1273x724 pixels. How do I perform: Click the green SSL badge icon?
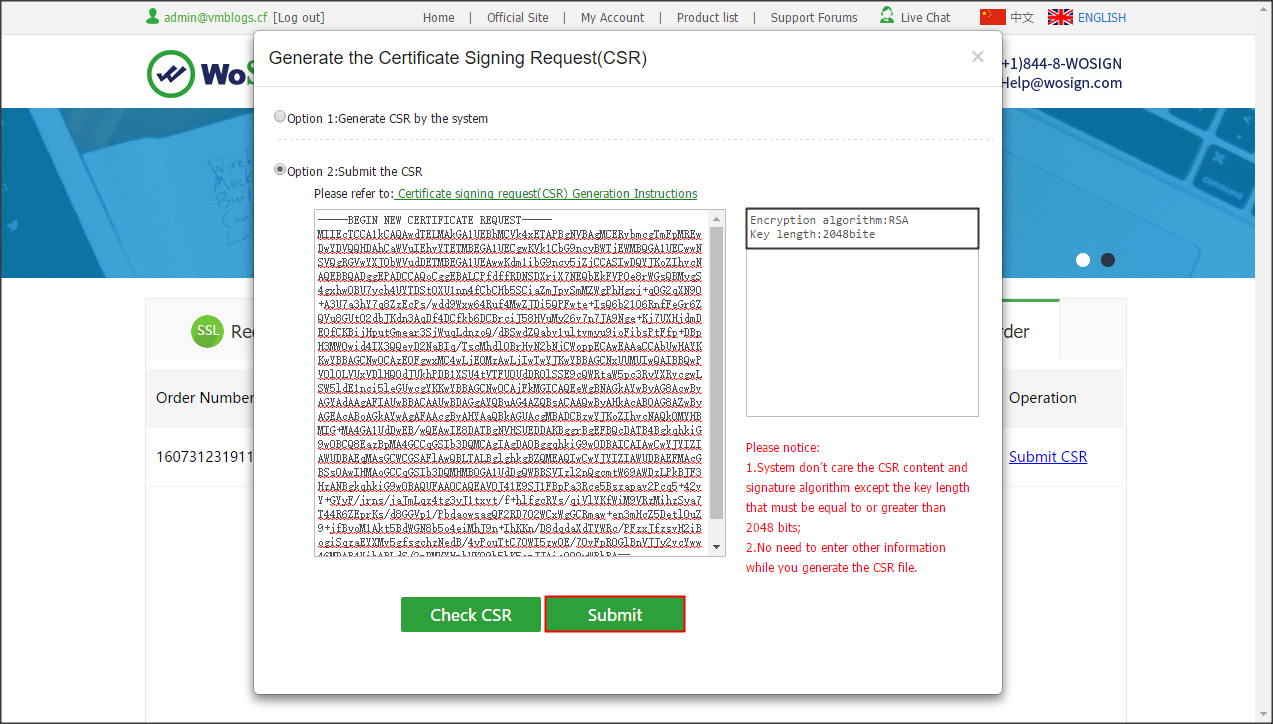click(x=207, y=331)
